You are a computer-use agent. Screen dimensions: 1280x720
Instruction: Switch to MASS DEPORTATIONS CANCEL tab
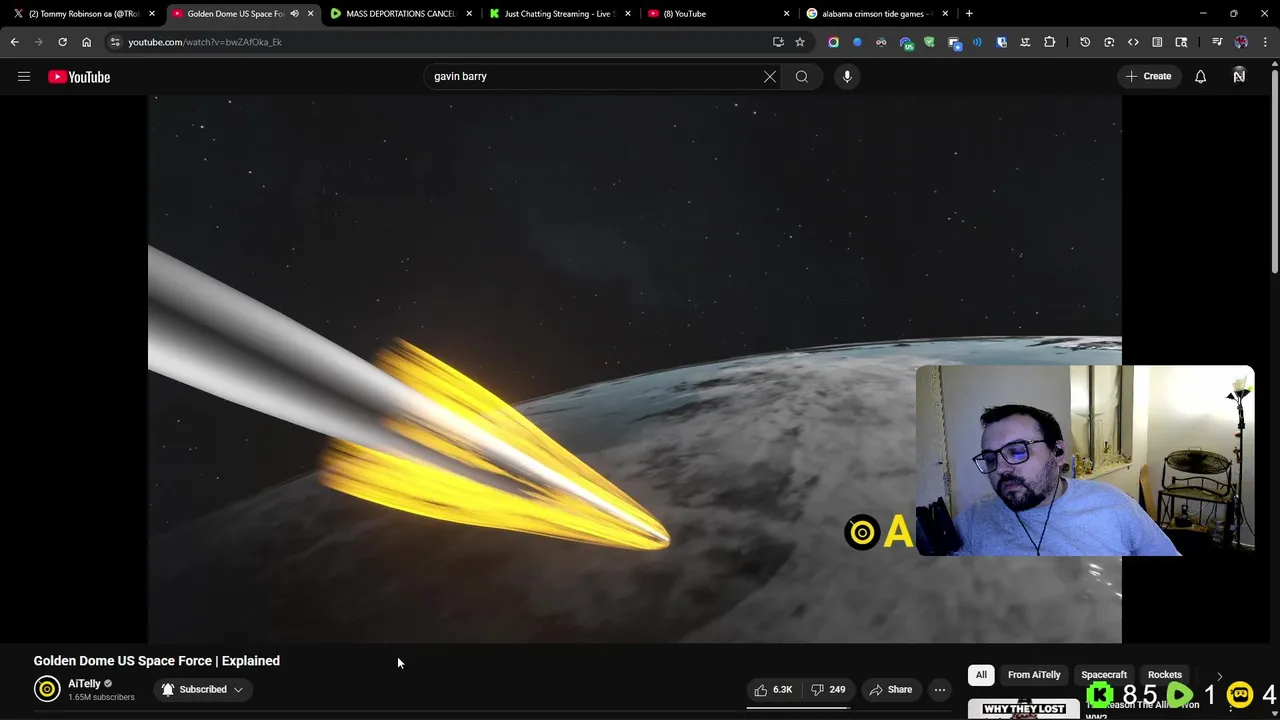tap(400, 14)
